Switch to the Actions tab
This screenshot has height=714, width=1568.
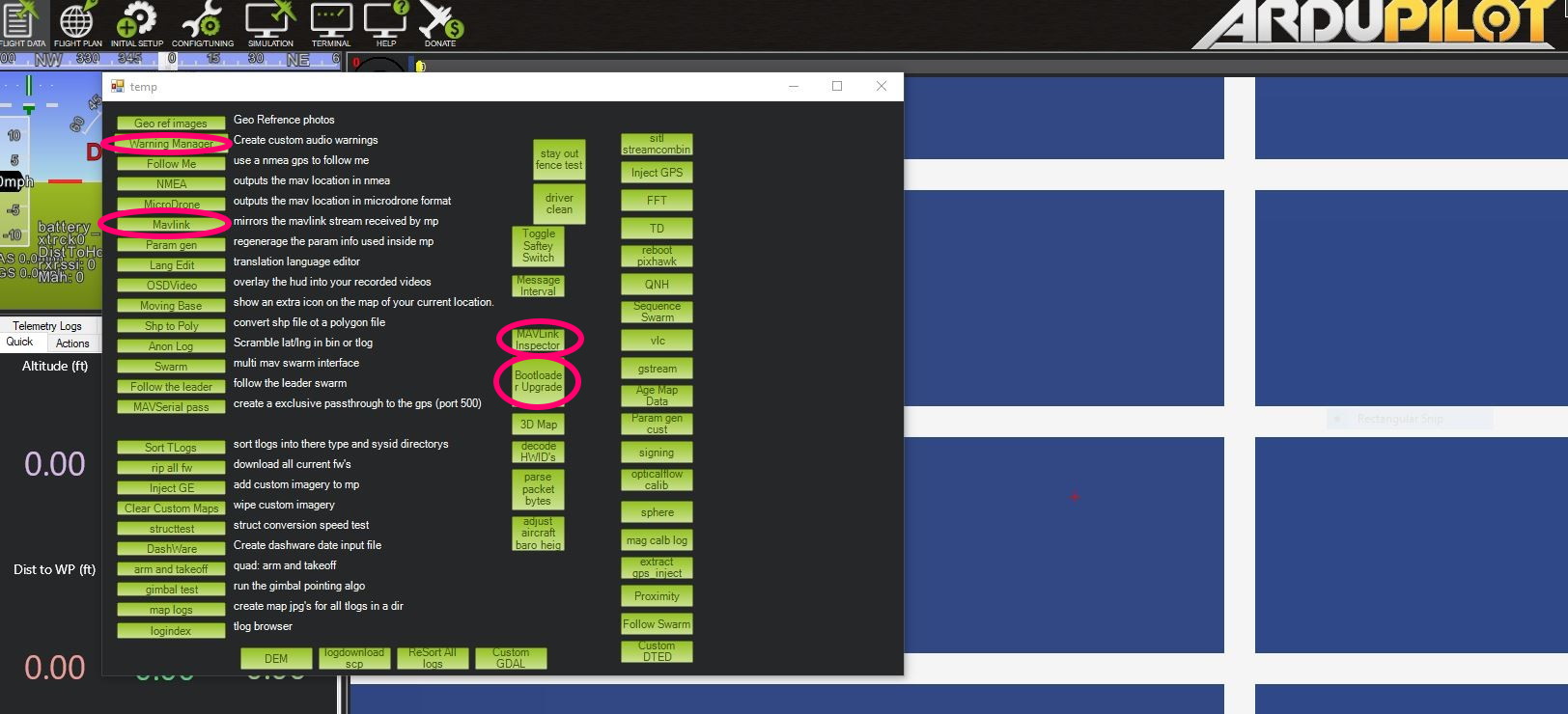[x=72, y=343]
